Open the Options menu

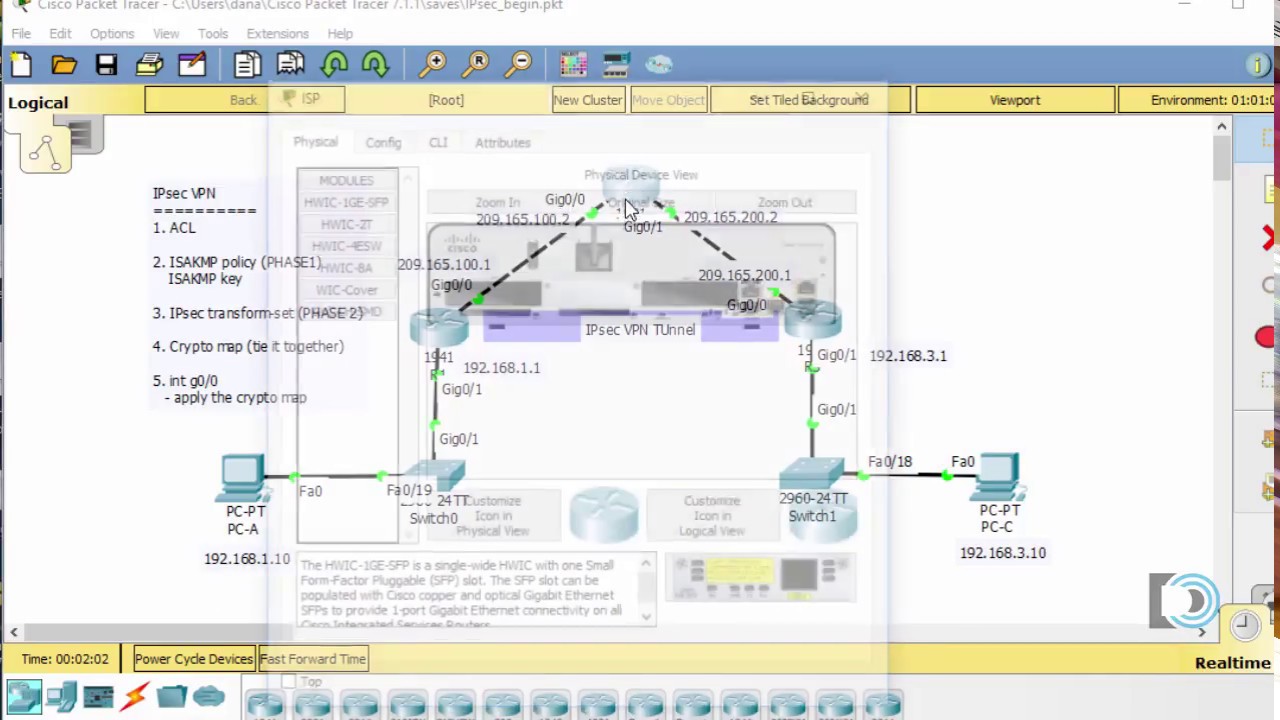[x=112, y=33]
